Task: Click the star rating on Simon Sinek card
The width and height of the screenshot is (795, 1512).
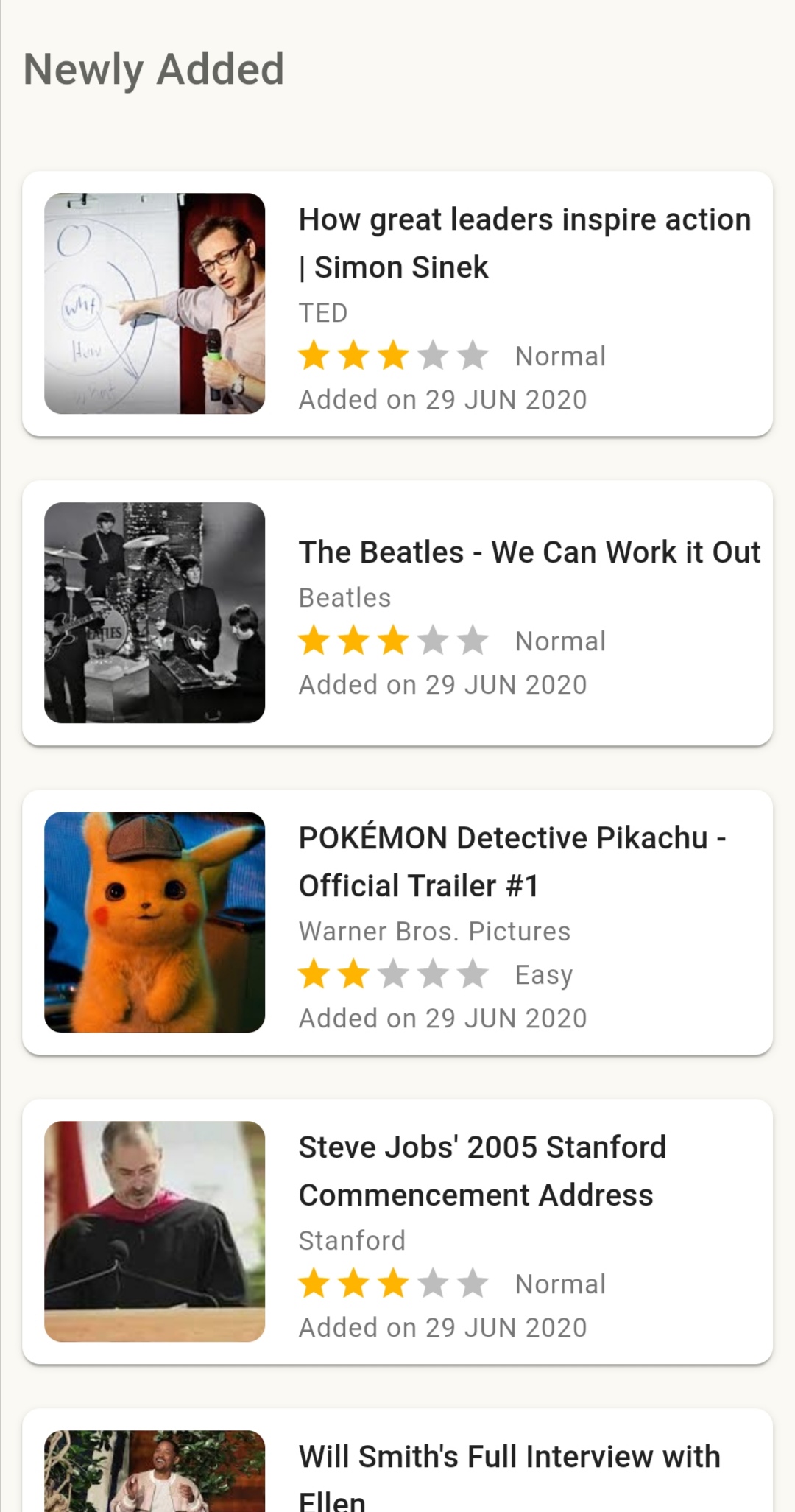Action: [393, 356]
